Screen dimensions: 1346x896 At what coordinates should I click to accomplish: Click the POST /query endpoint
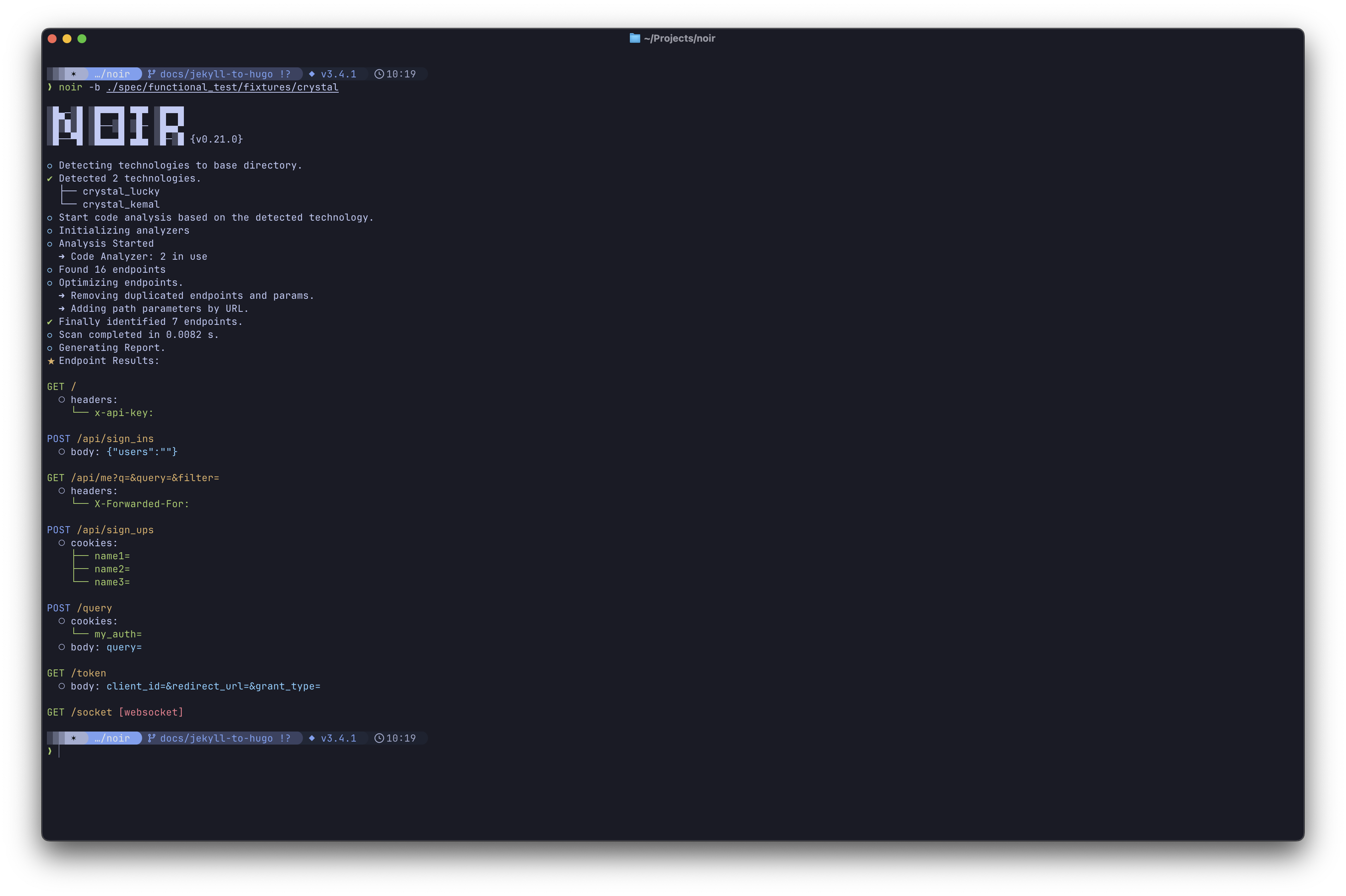tap(79, 608)
